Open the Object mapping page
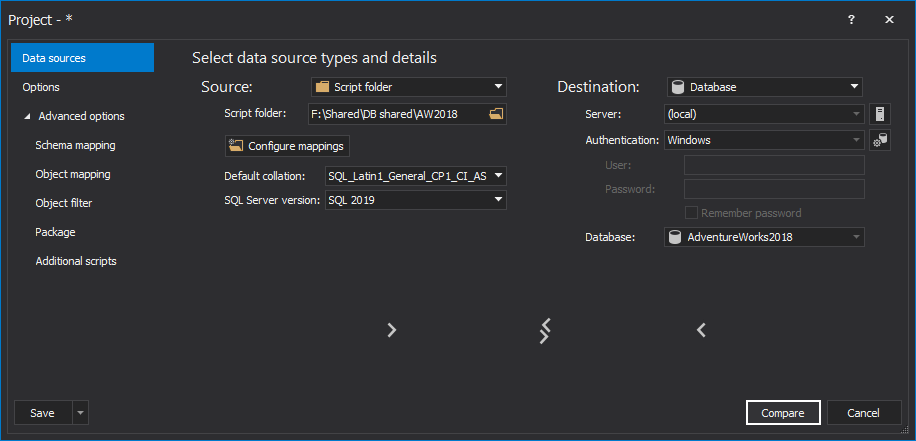Screen dimensions: 916x441 click(73, 174)
